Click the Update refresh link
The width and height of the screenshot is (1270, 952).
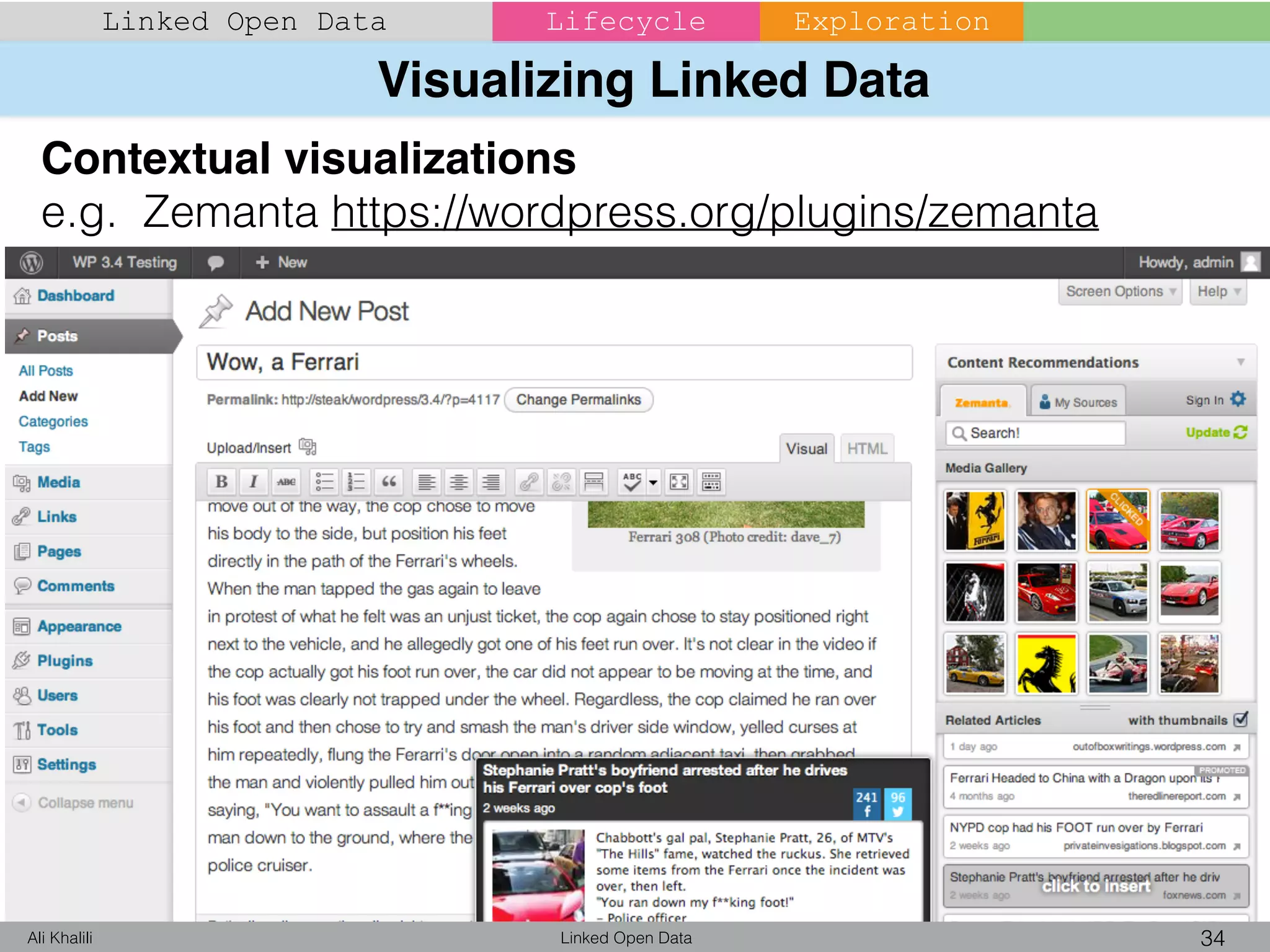[x=1215, y=433]
